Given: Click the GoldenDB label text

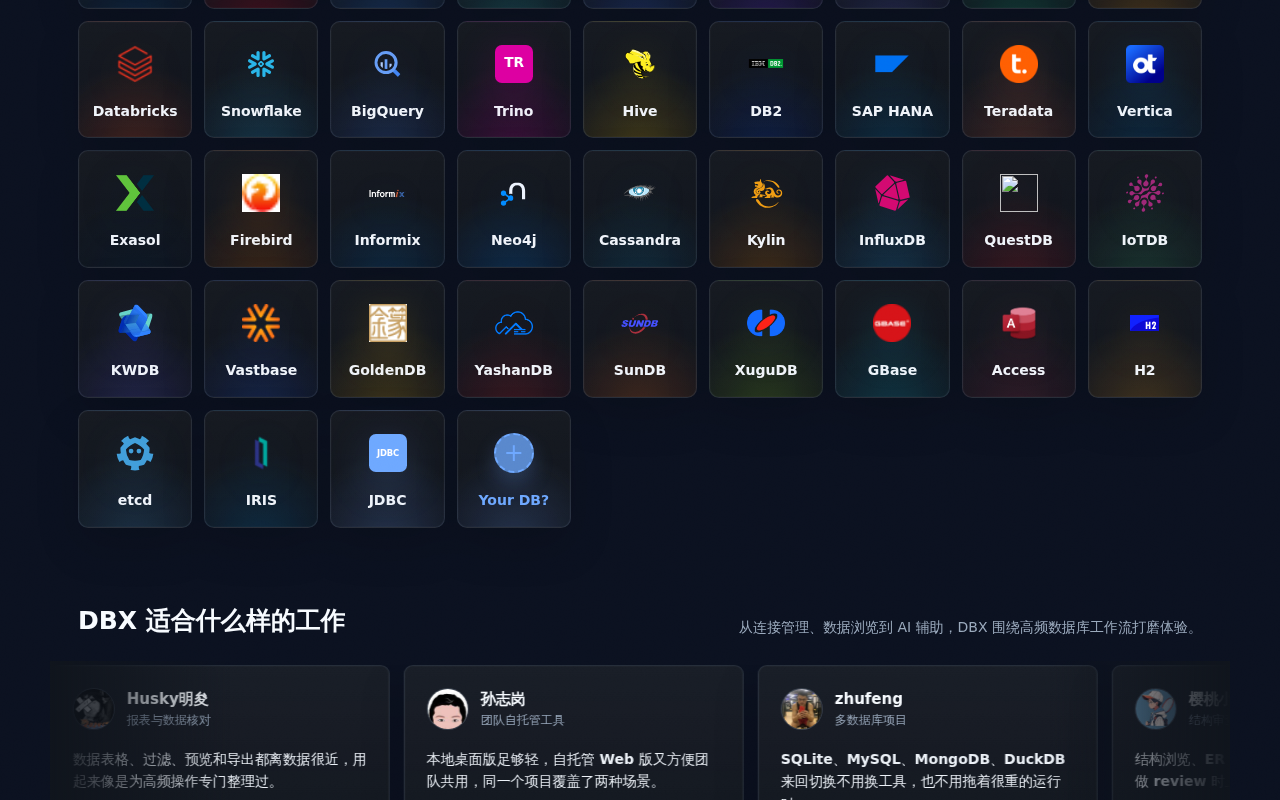Looking at the screenshot, I should click(x=387, y=370).
